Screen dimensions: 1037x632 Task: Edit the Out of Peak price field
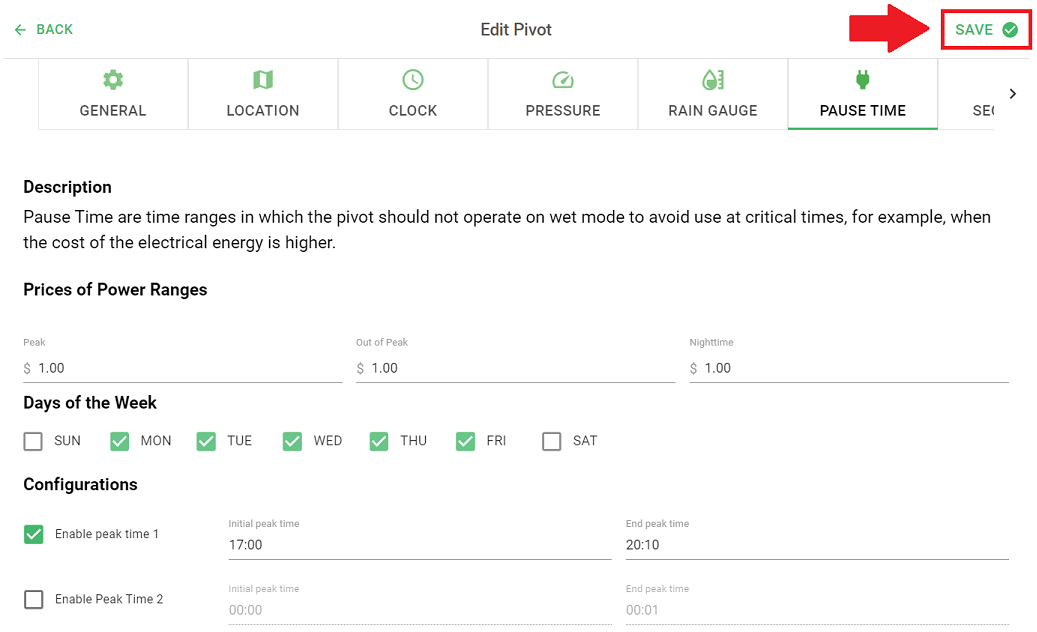[515, 368]
